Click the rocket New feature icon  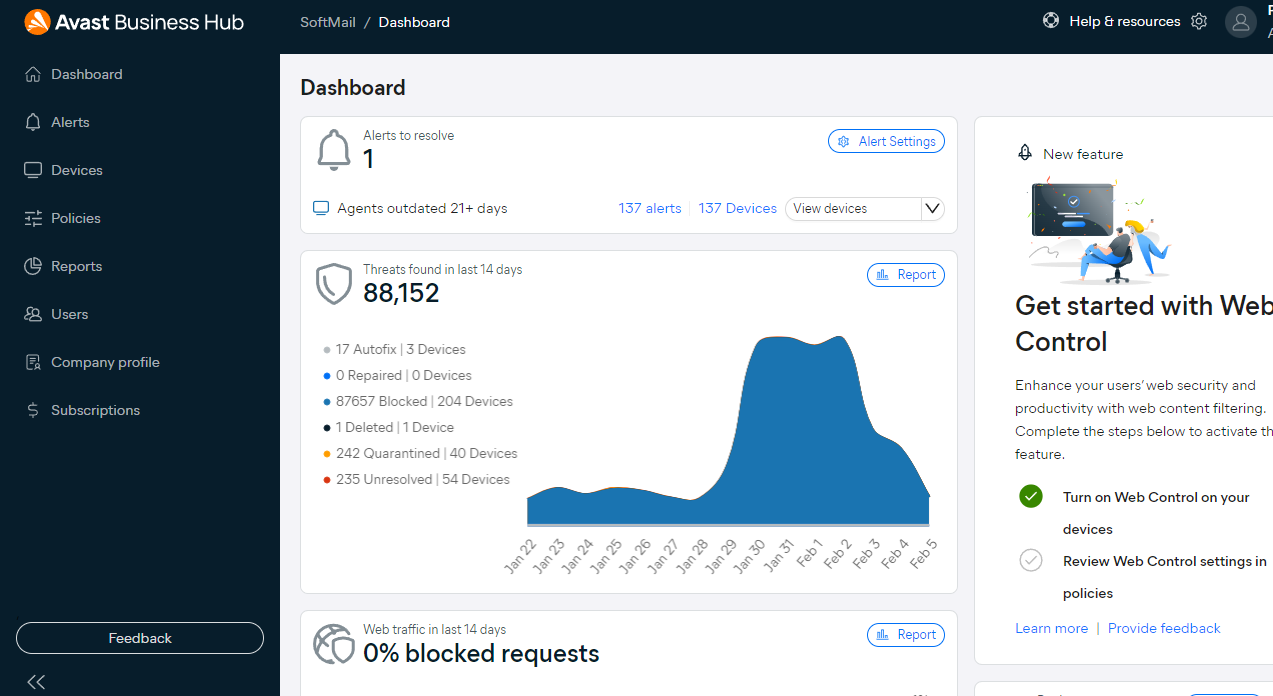[x=1025, y=153]
